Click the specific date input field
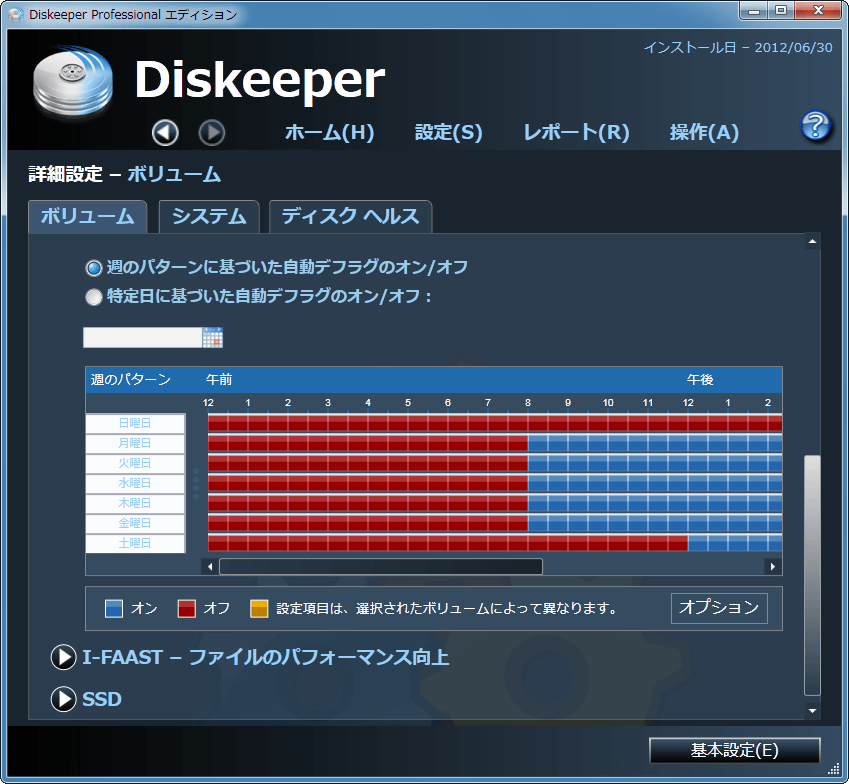The image size is (849, 784). [142, 337]
